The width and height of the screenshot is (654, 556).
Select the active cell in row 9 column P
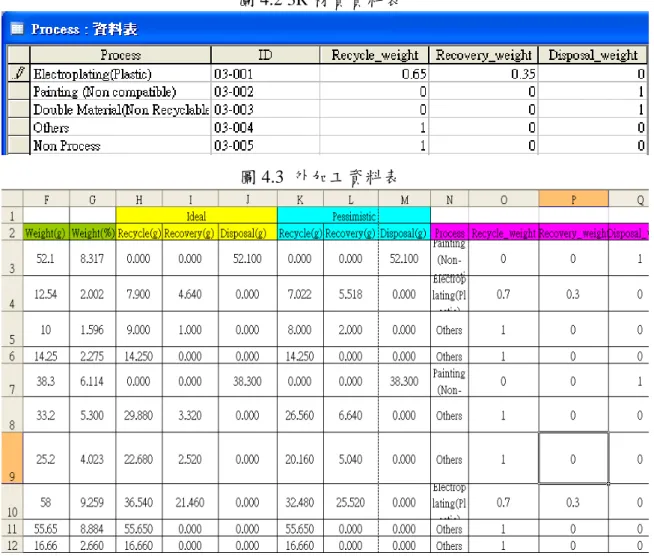click(574, 458)
